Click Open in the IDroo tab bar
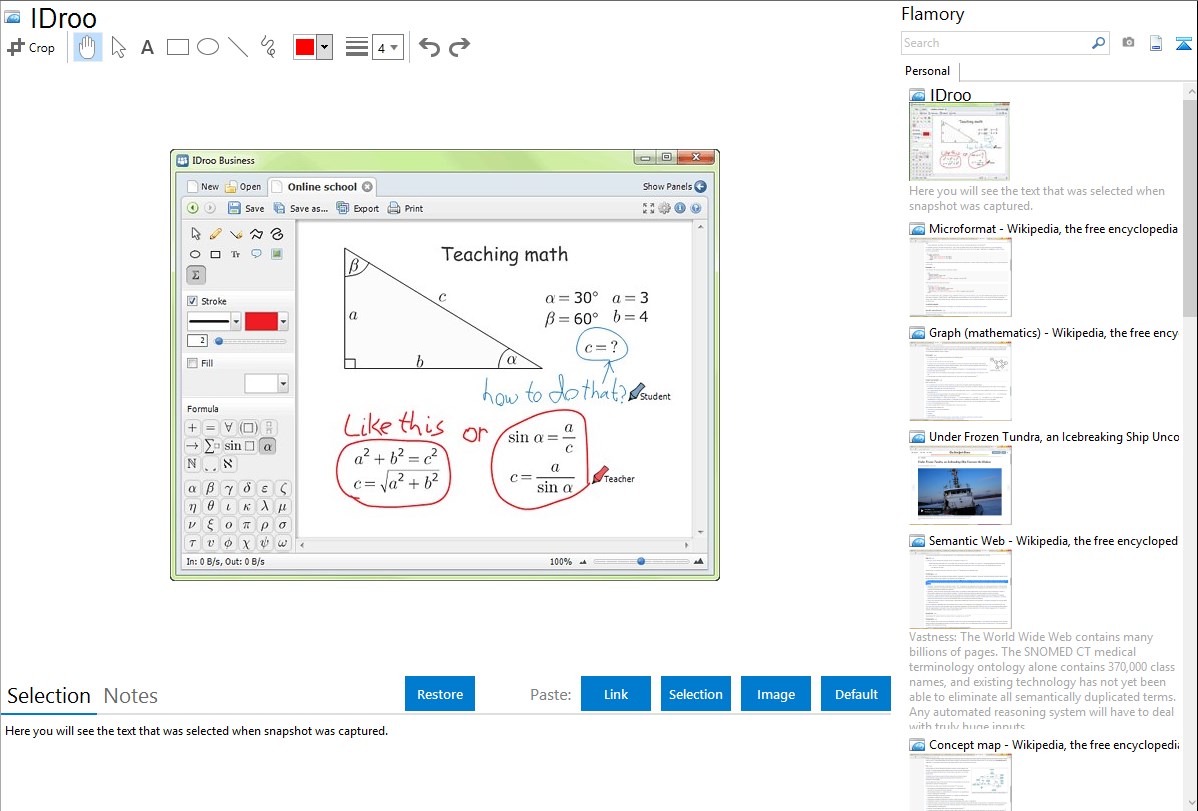The image size is (1198, 811). point(243,187)
